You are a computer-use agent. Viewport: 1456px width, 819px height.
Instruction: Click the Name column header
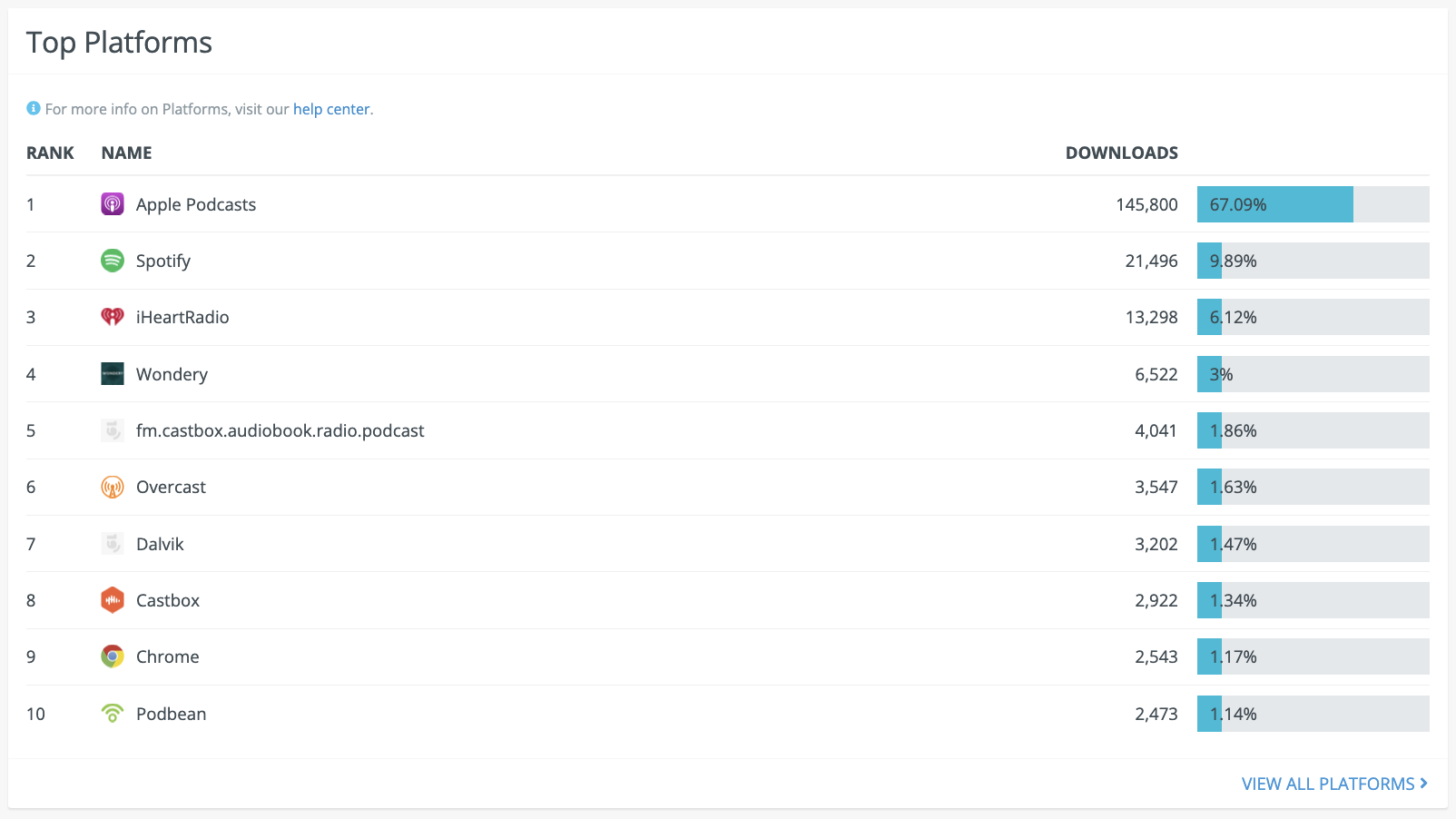click(126, 153)
